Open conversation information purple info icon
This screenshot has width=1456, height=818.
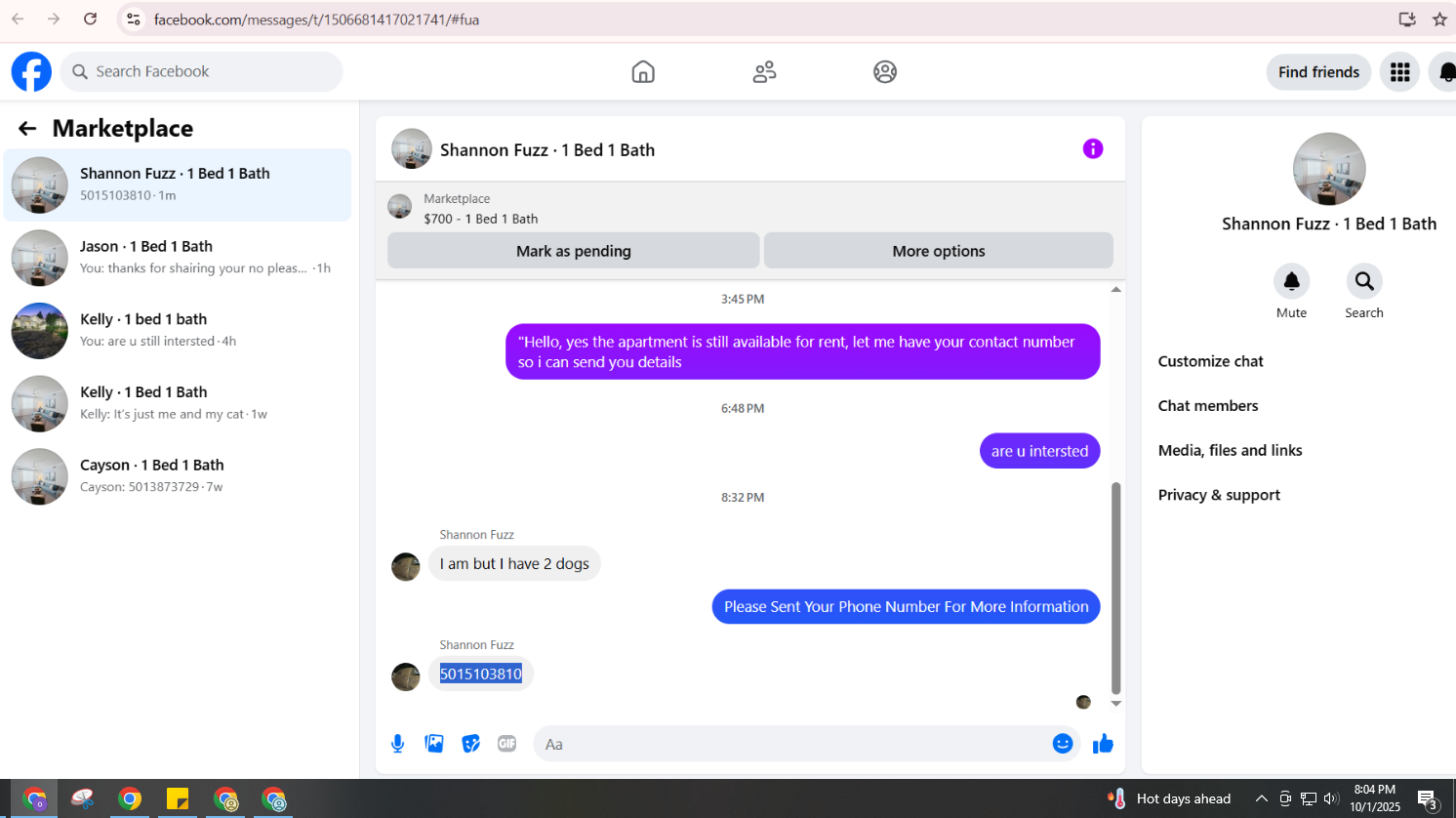(1093, 148)
